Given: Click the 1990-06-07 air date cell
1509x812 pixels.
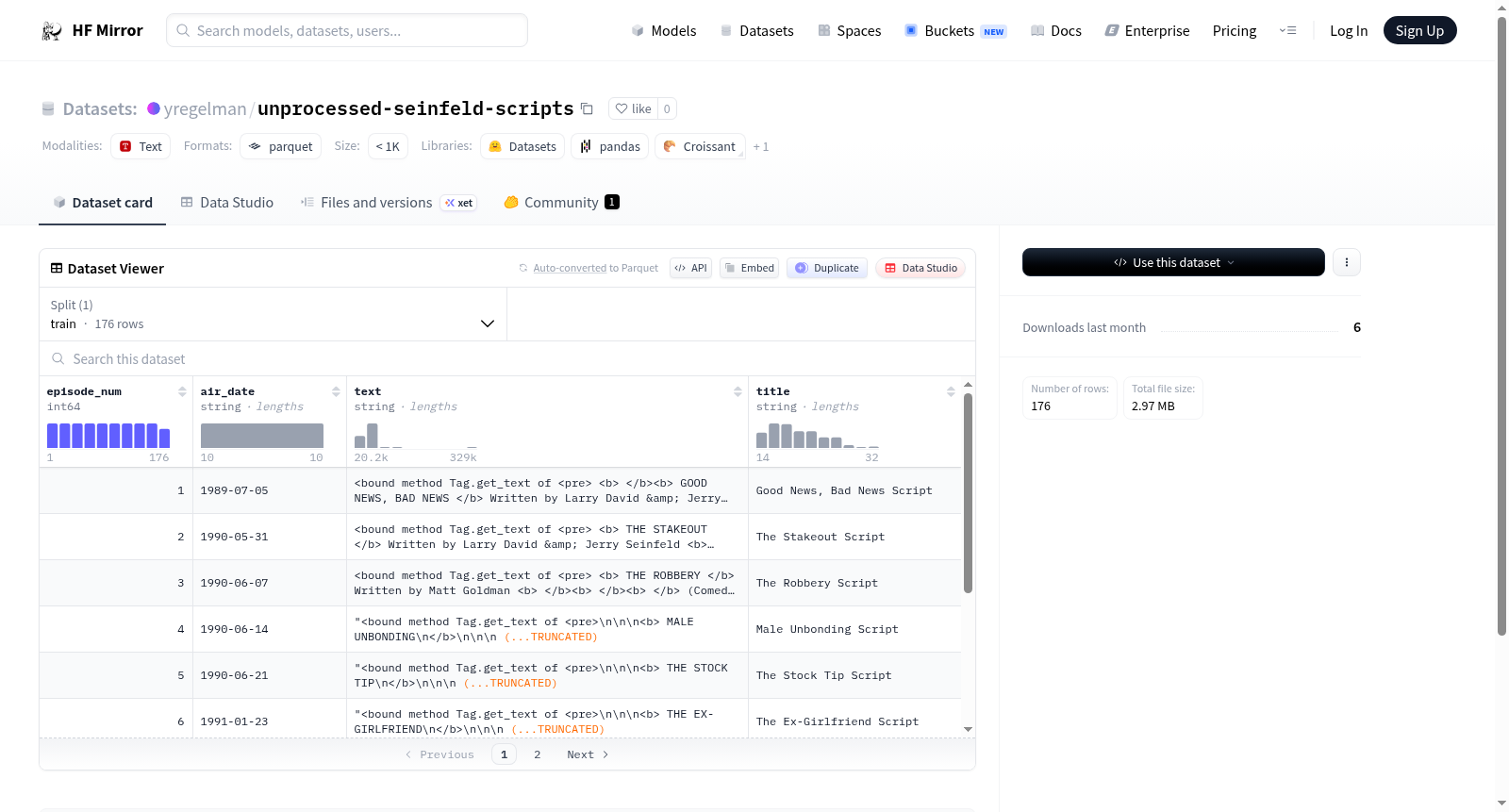Looking at the screenshot, I should pos(269,583).
